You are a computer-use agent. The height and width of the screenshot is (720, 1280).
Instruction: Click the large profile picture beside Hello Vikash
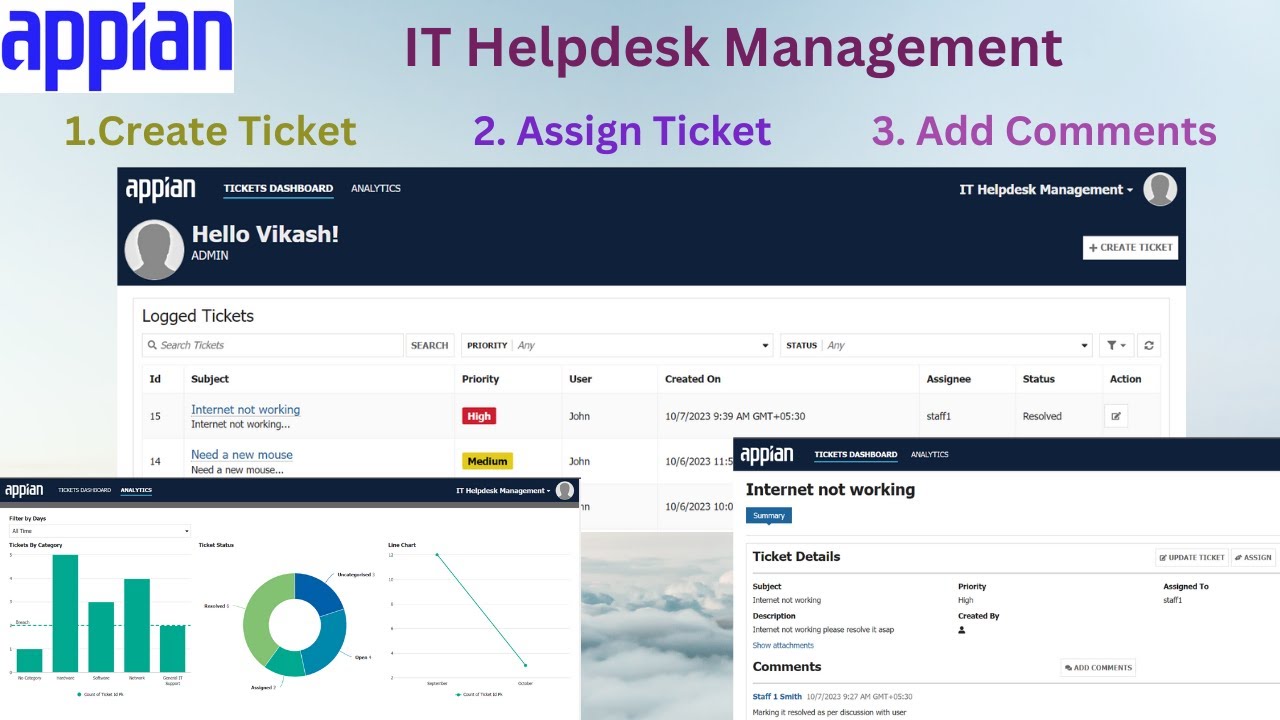click(x=154, y=250)
